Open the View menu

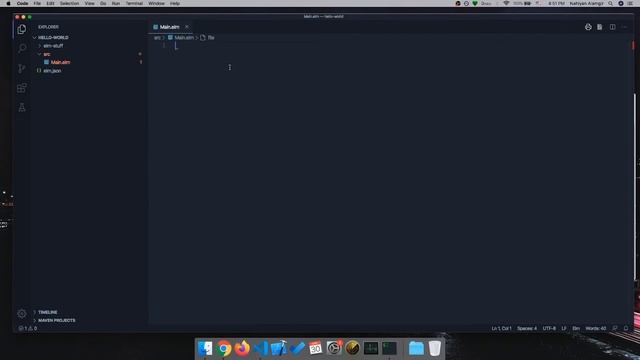(89, 3)
